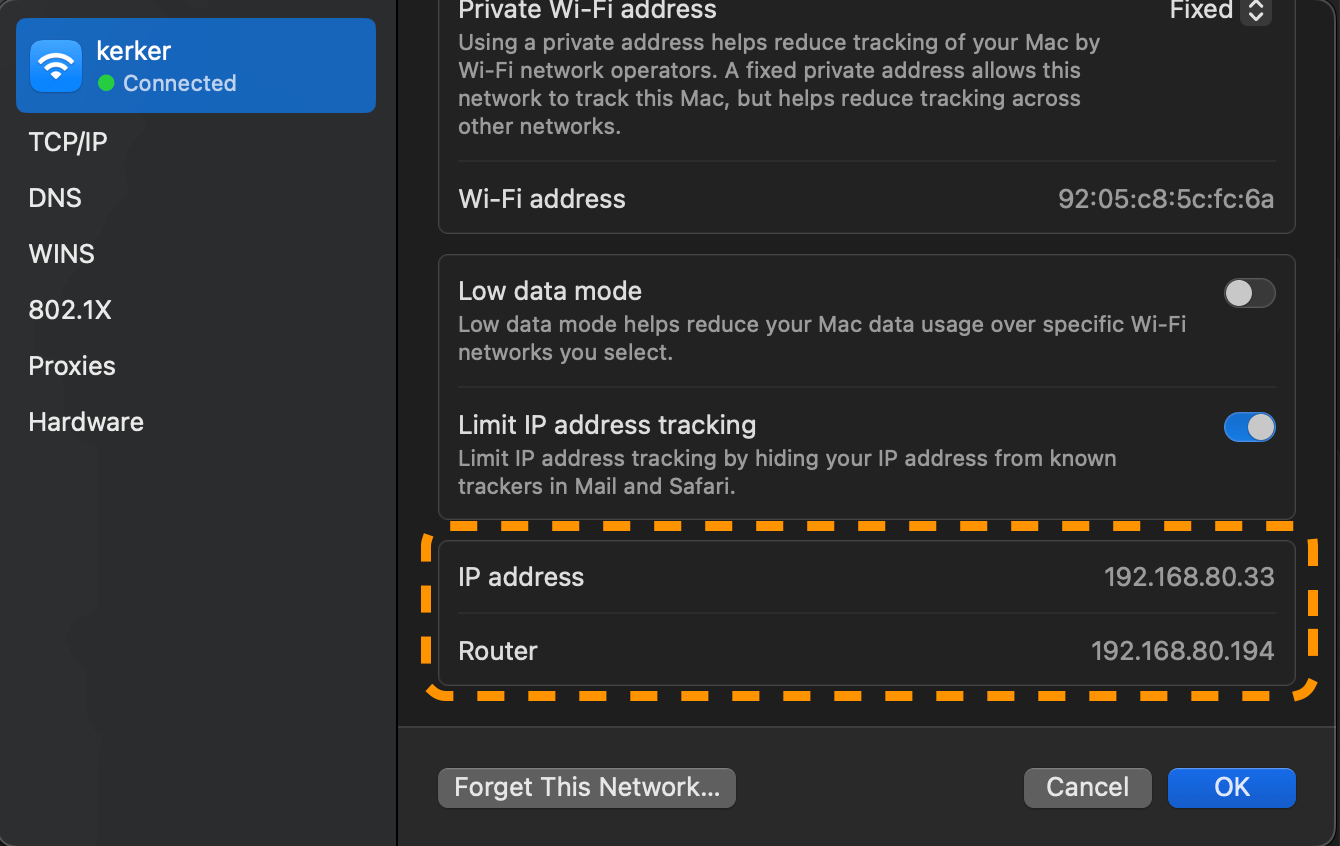This screenshot has height=846, width=1340.
Task: Disable Limit IP address tracking
Action: click(x=1249, y=426)
